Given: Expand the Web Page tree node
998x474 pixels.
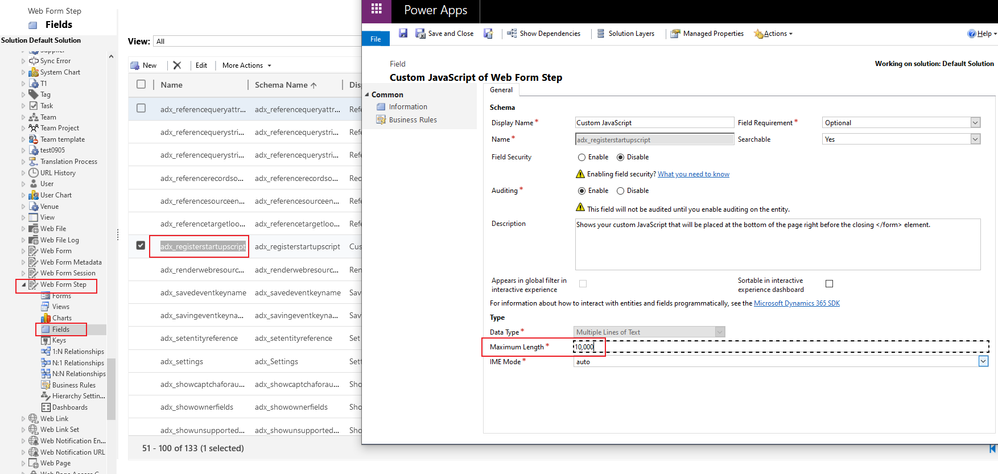Looking at the screenshot, I should pos(24,463).
